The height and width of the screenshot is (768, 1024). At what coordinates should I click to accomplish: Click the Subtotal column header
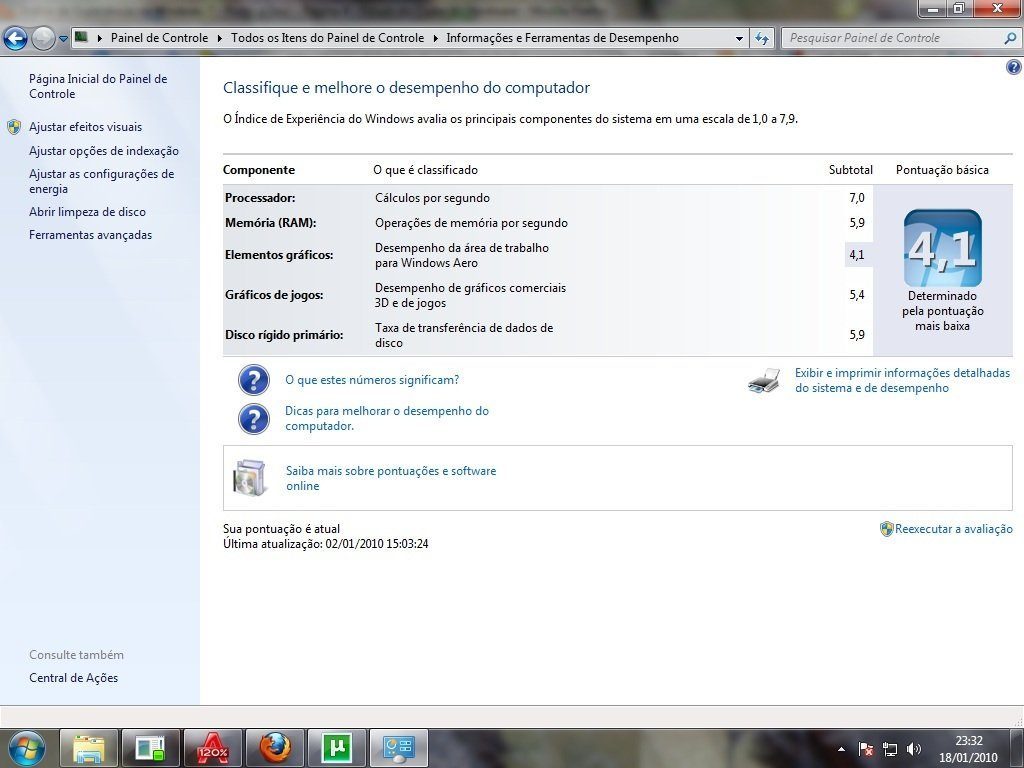point(851,170)
